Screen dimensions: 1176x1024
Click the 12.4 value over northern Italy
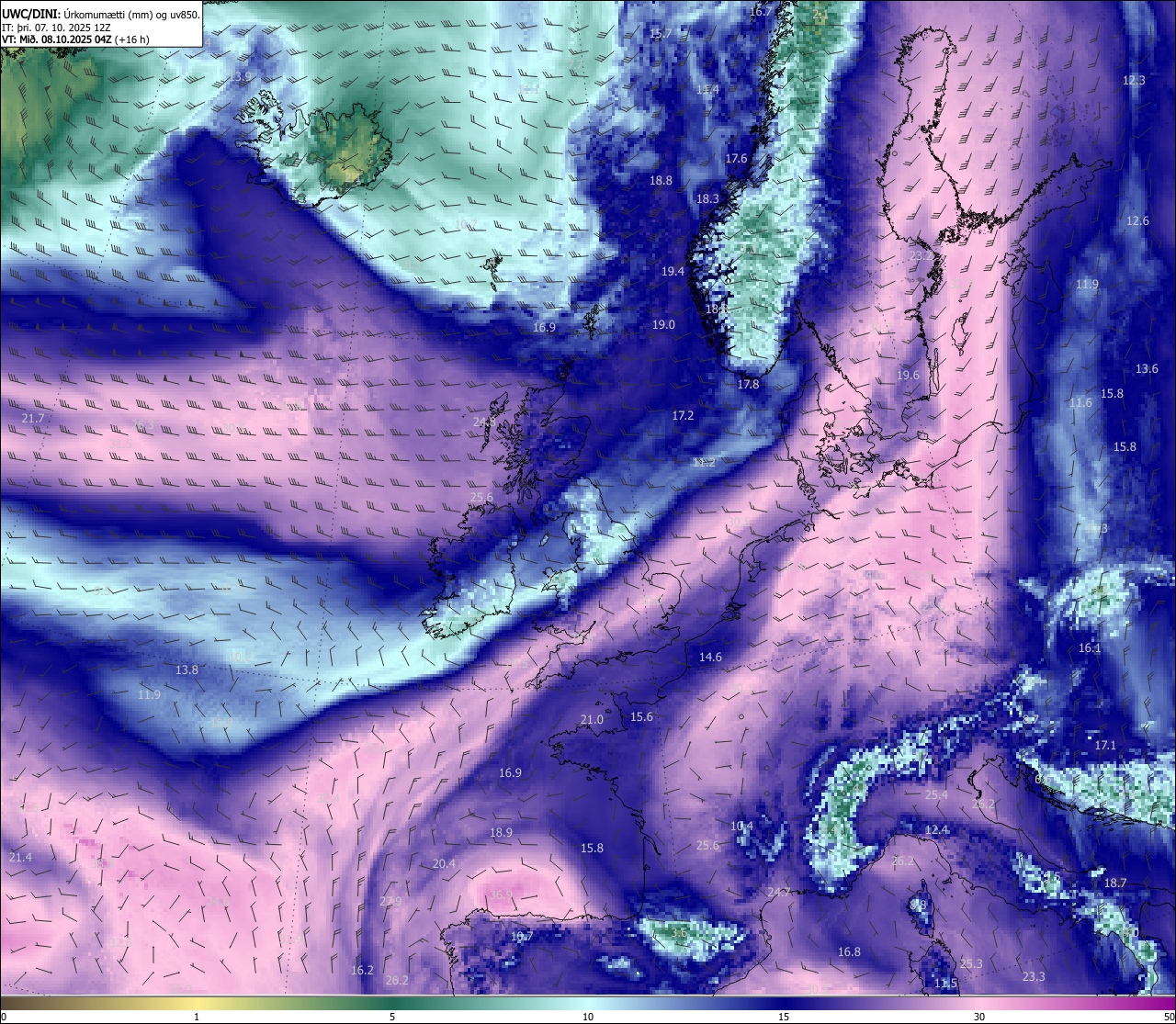point(936,830)
